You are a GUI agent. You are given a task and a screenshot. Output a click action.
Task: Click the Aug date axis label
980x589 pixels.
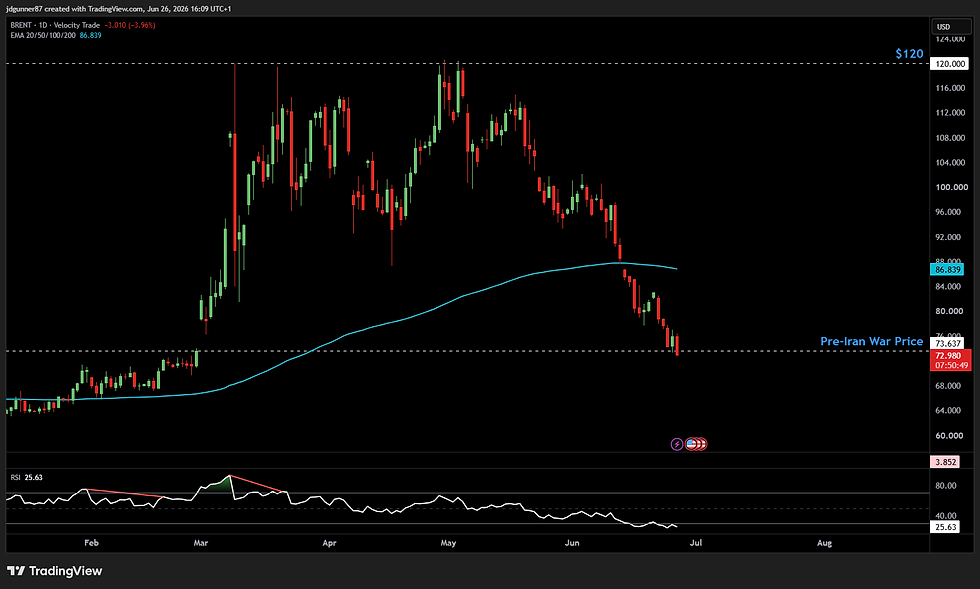coord(824,543)
